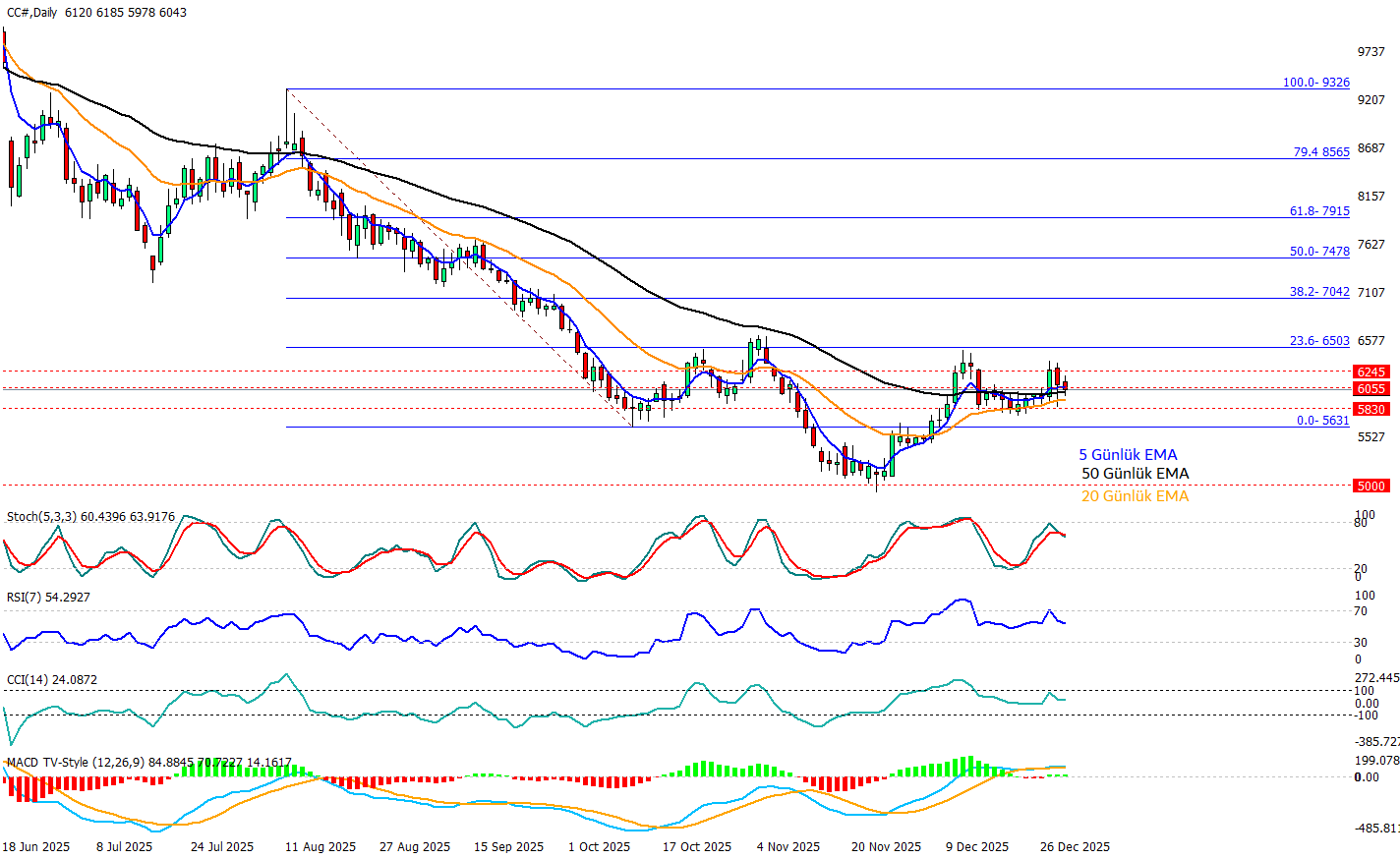Select the red 6055 price tag
This screenshot has height=859, width=1400.
pos(1371,389)
